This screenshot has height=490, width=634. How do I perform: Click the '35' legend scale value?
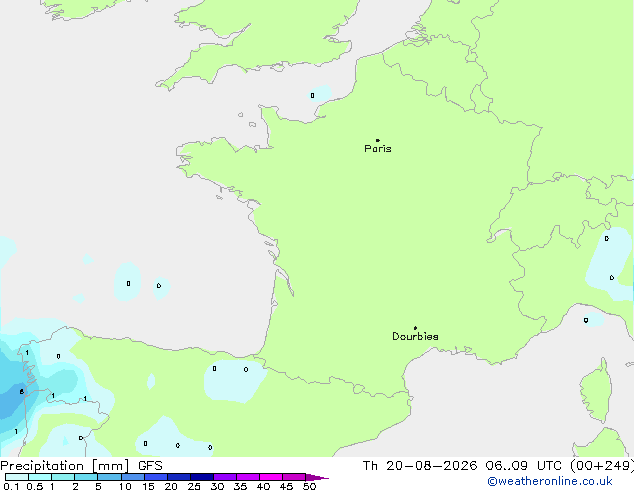(x=240, y=486)
